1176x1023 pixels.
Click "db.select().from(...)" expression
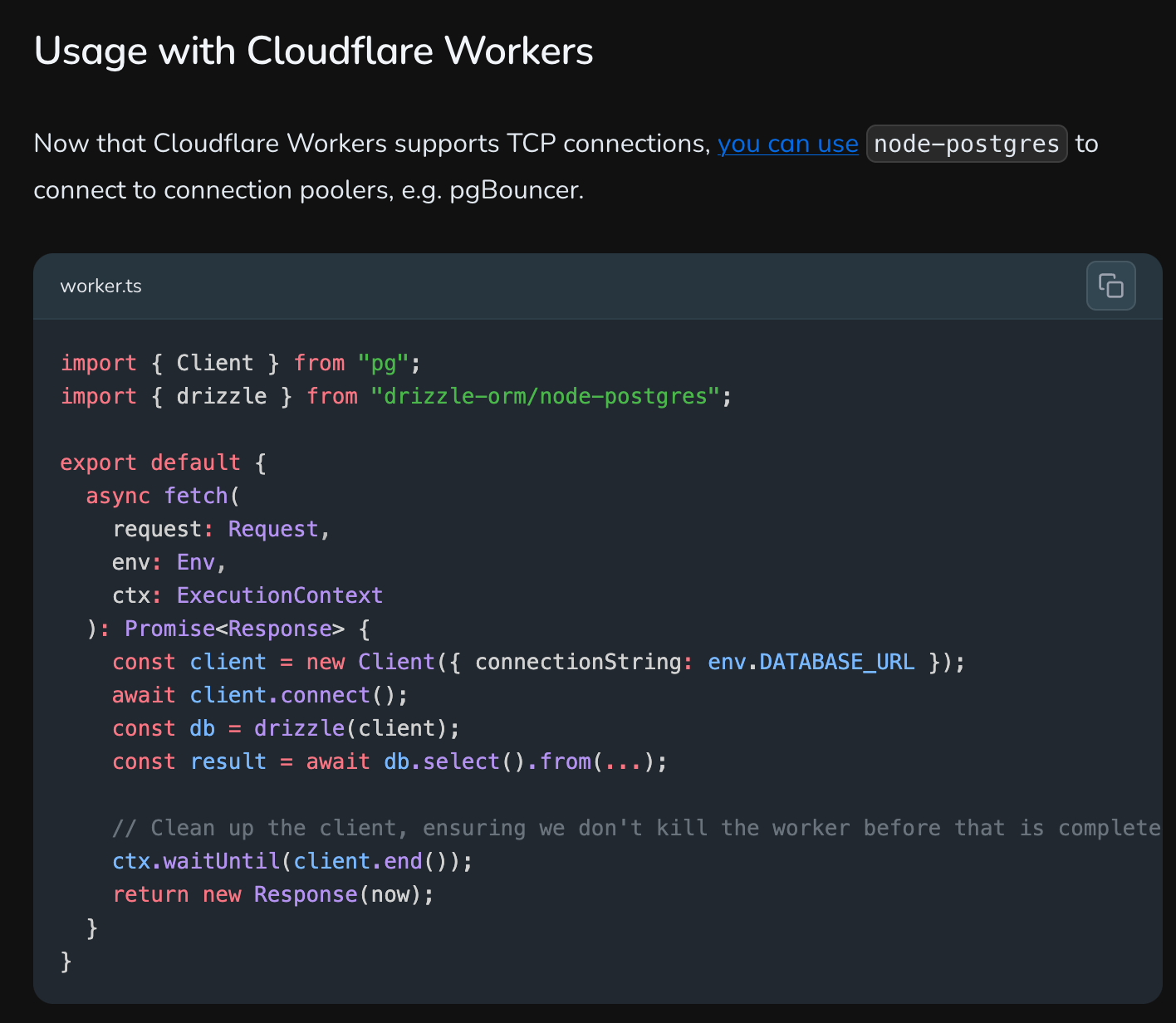tap(519, 761)
